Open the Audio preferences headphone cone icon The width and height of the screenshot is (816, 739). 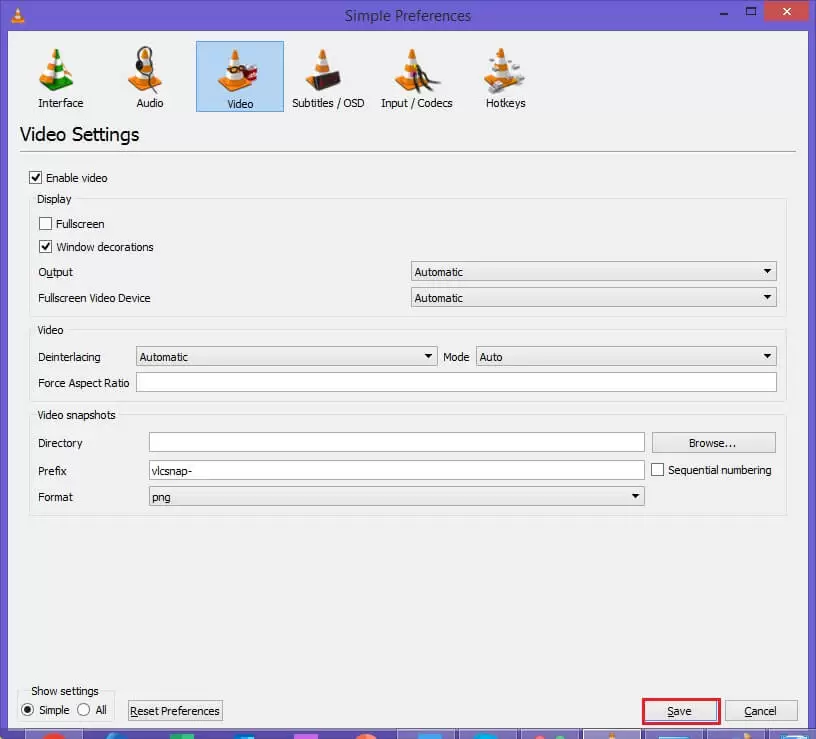coord(146,70)
